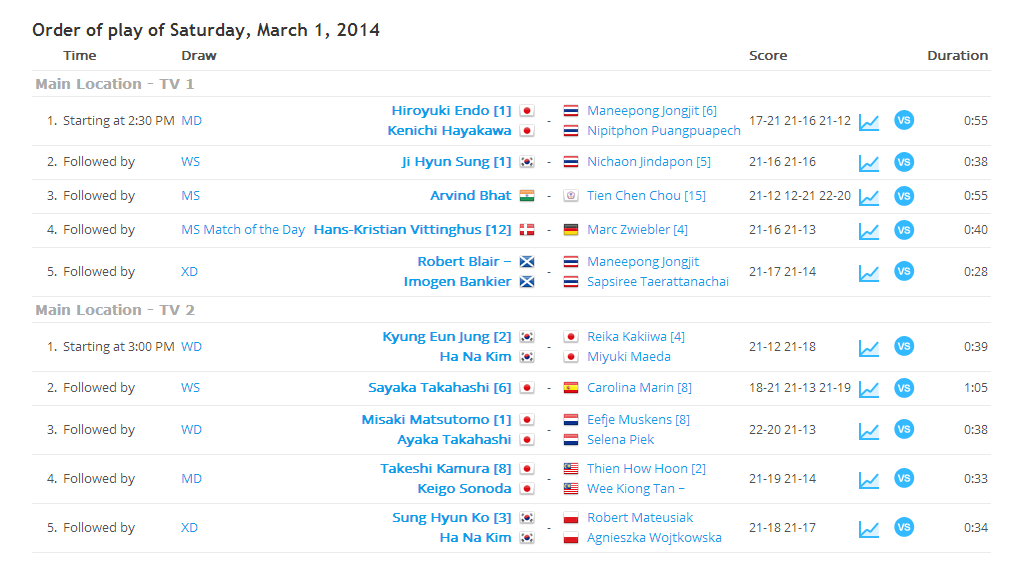Screen dimensions: 1022x577
Task: Open chart icon for Endo/Hayakawa match
Action: [x=868, y=121]
